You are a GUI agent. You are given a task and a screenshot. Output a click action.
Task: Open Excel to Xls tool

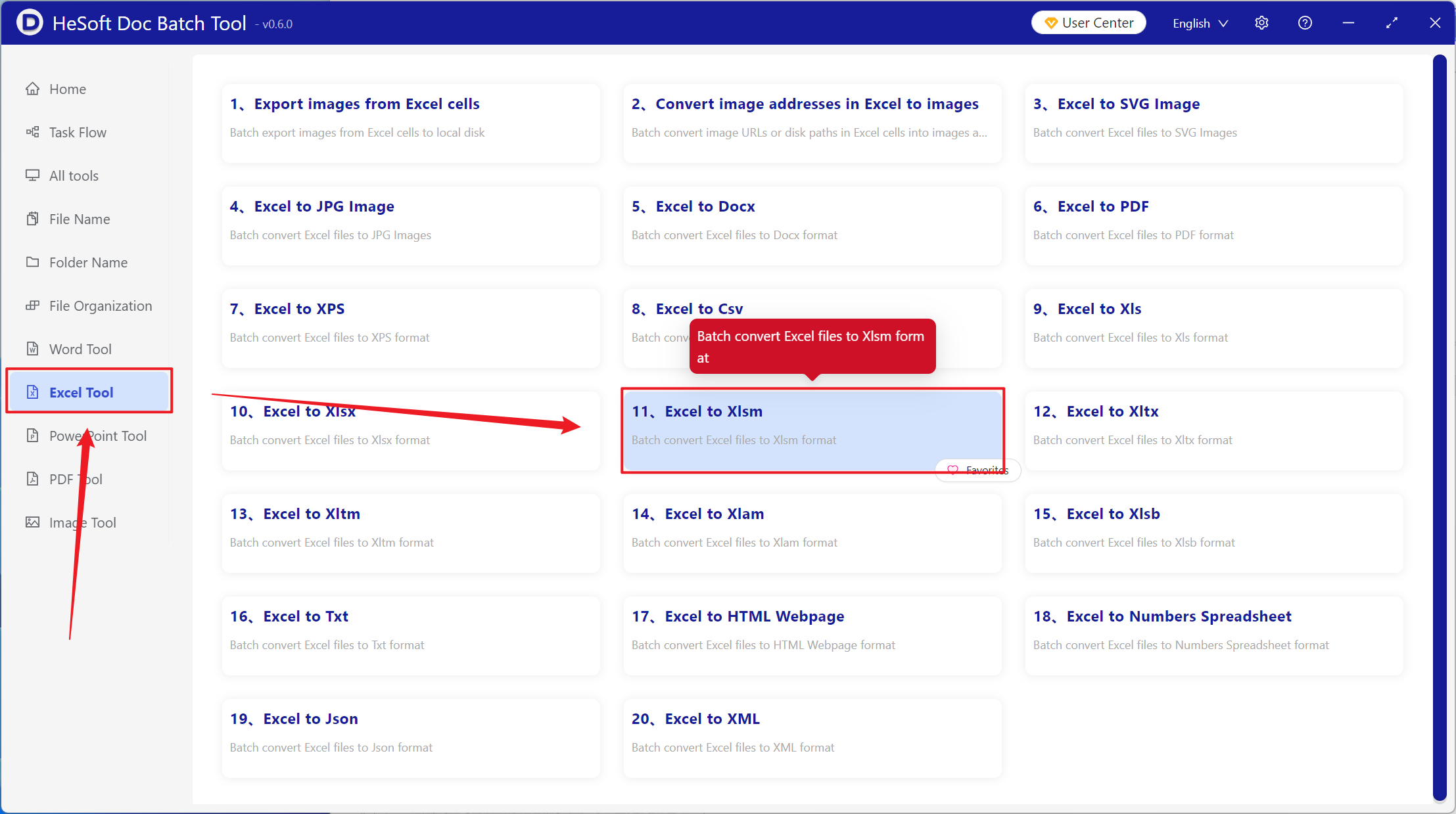pyautogui.click(x=1214, y=328)
